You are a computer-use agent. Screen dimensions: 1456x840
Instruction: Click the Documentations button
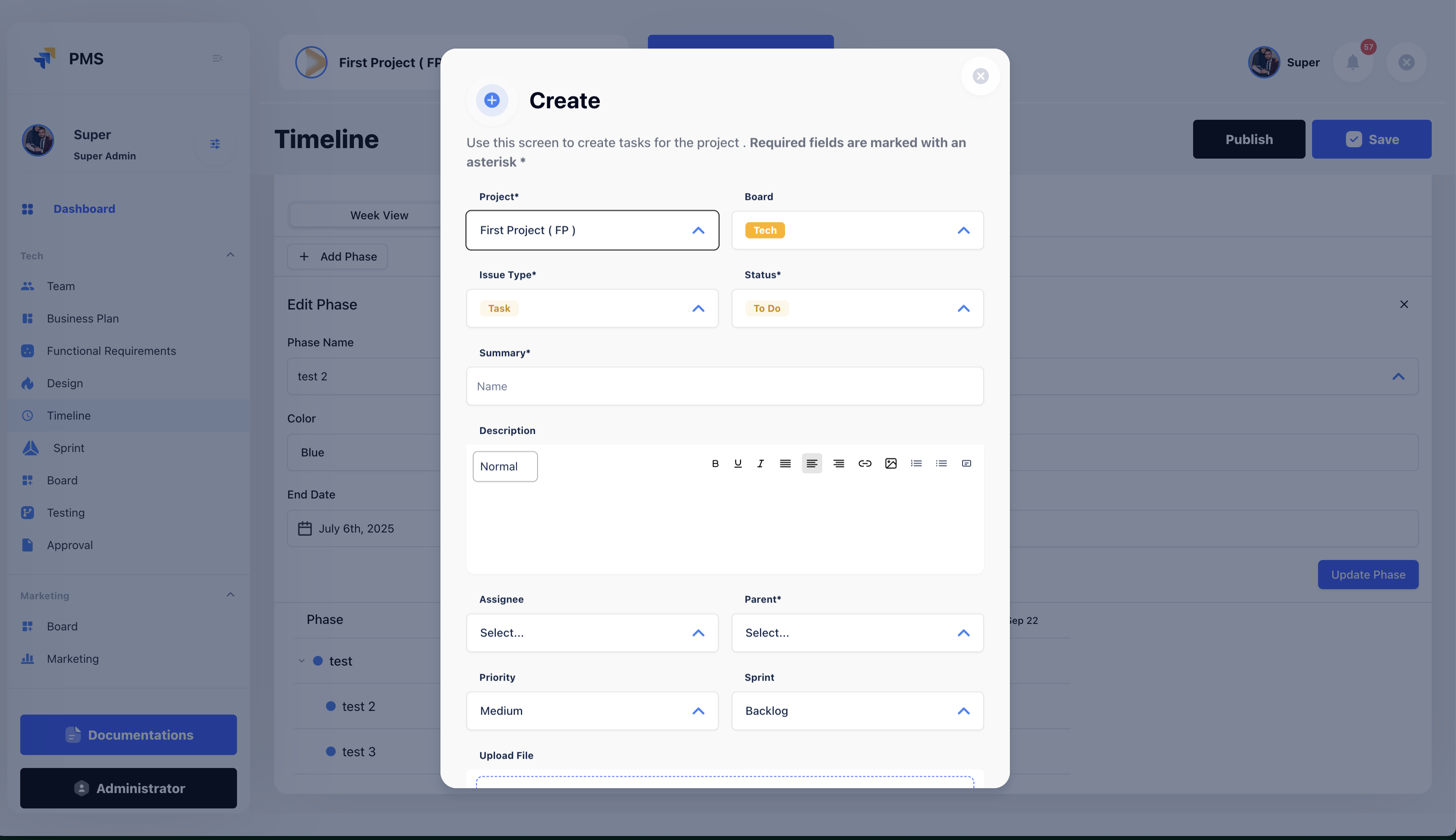point(128,734)
